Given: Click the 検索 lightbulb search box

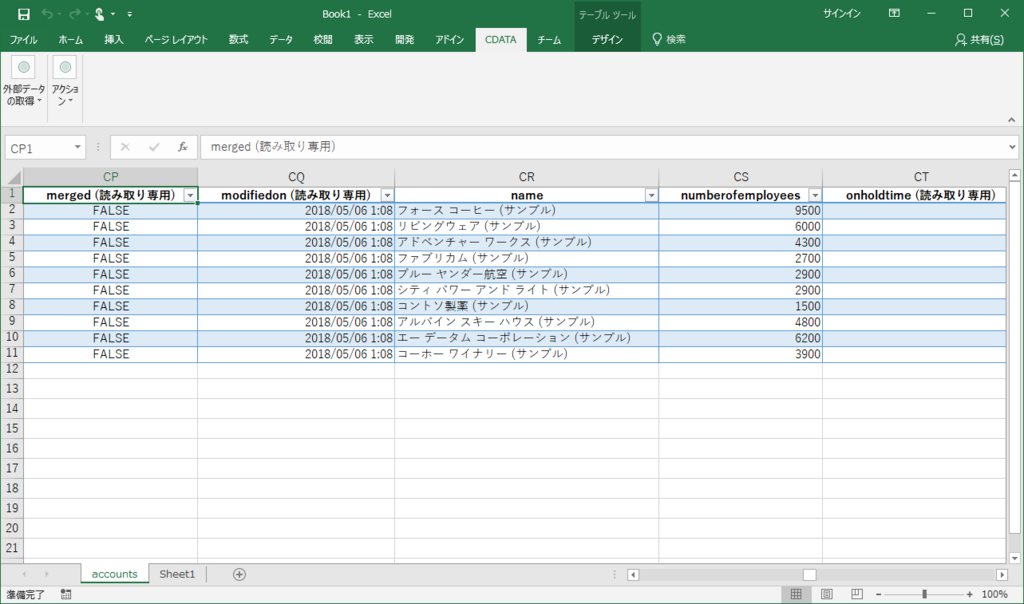Looking at the screenshot, I should tap(669, 40).
